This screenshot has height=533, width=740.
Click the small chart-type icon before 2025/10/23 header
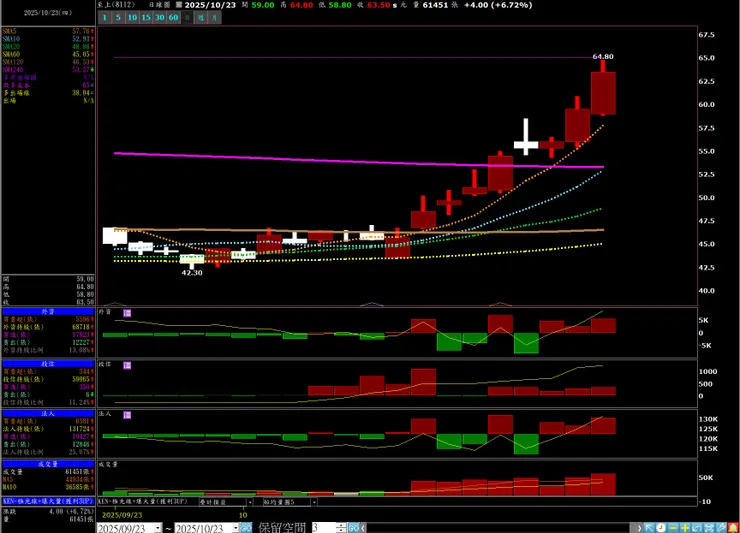[179, 5]
